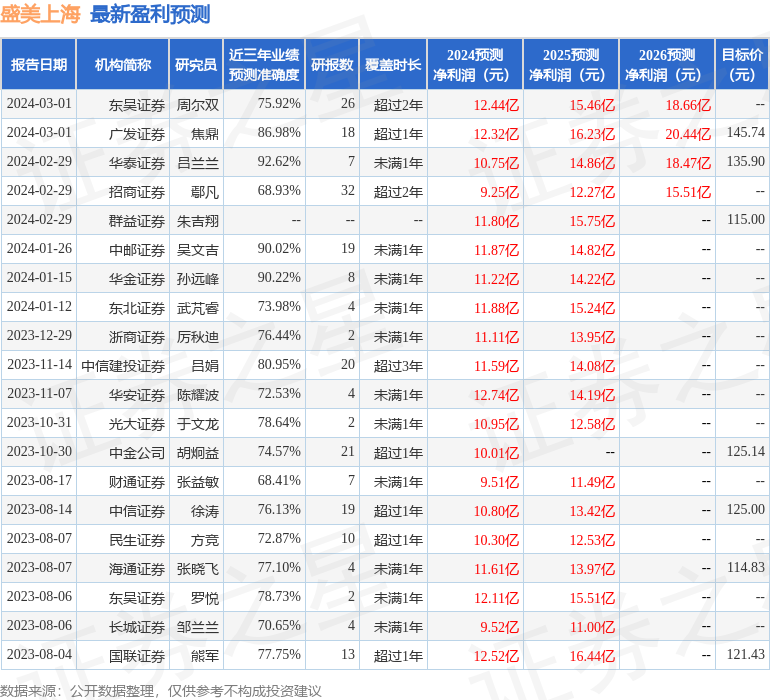The image size is (770, 700).
Task: Click the 报告日期 column header
Action: pos(38,64)
